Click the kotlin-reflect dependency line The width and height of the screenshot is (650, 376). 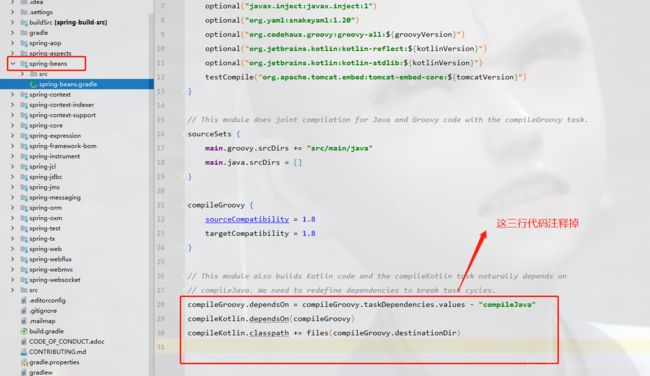pyautogui.click(x=346, y=49)
